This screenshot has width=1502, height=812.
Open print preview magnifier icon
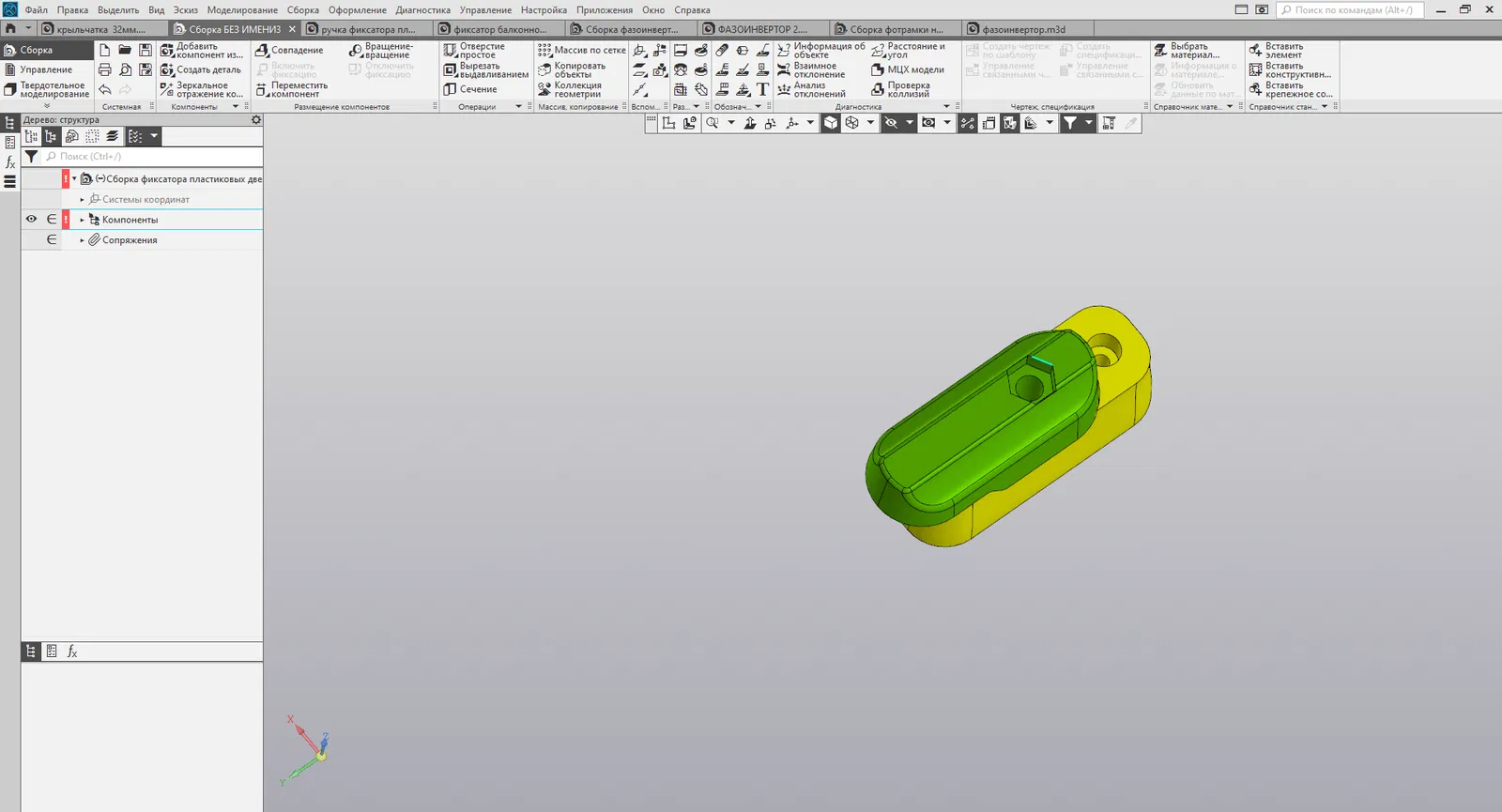[x=125, y=69]
